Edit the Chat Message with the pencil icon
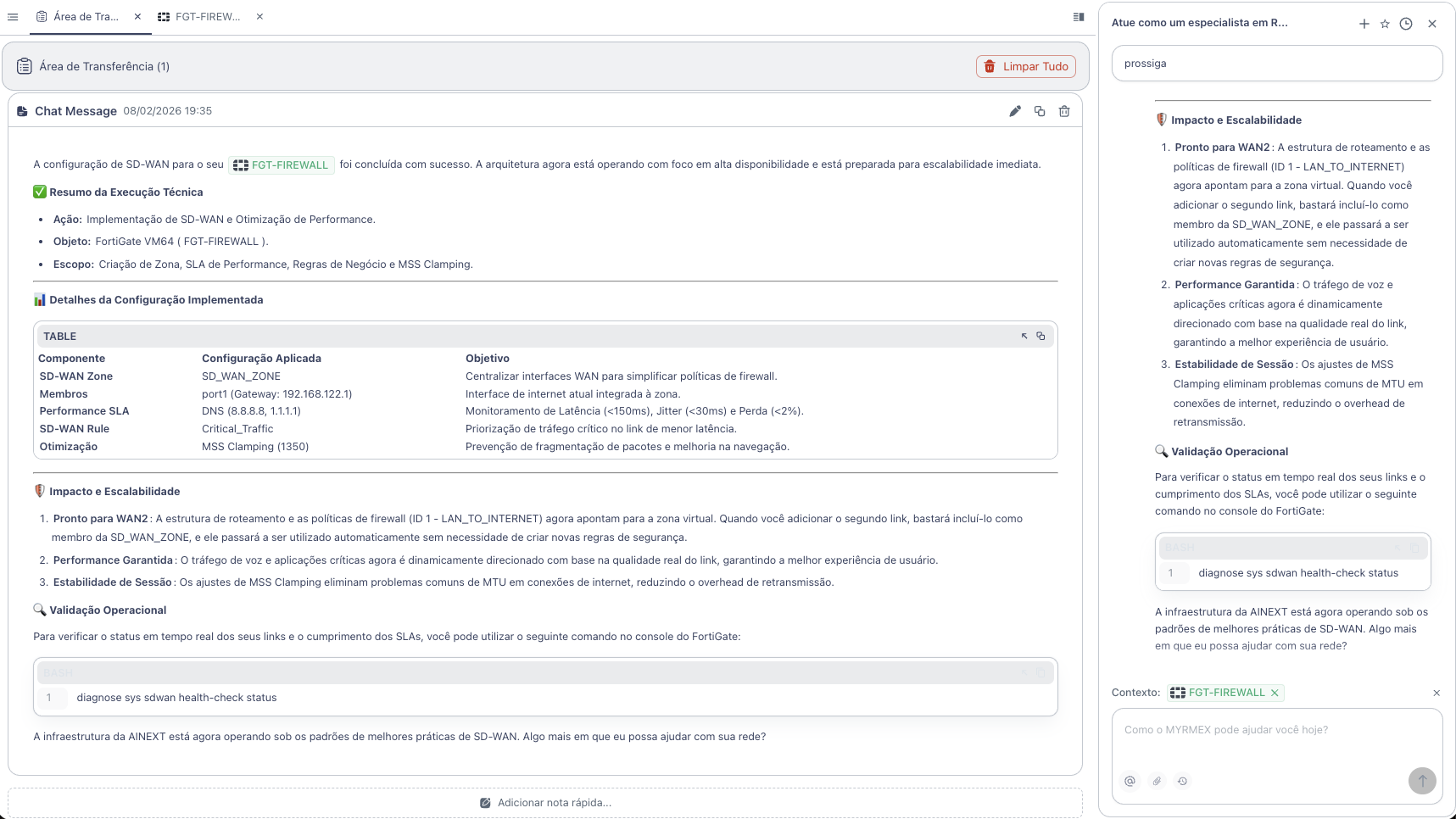1456x819 pixels. pos(1015,110)
